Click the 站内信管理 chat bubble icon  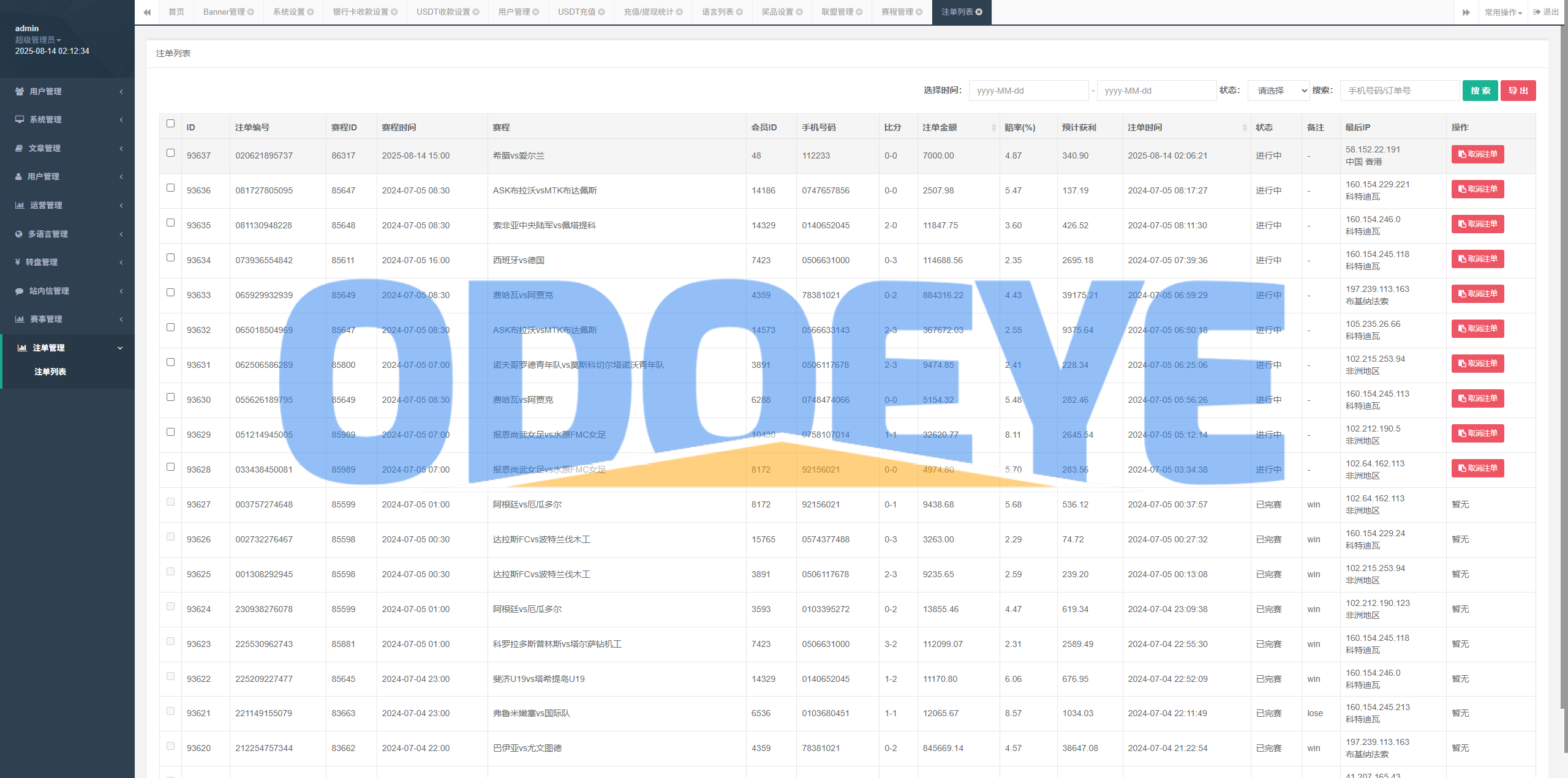(x=20, y=291)
